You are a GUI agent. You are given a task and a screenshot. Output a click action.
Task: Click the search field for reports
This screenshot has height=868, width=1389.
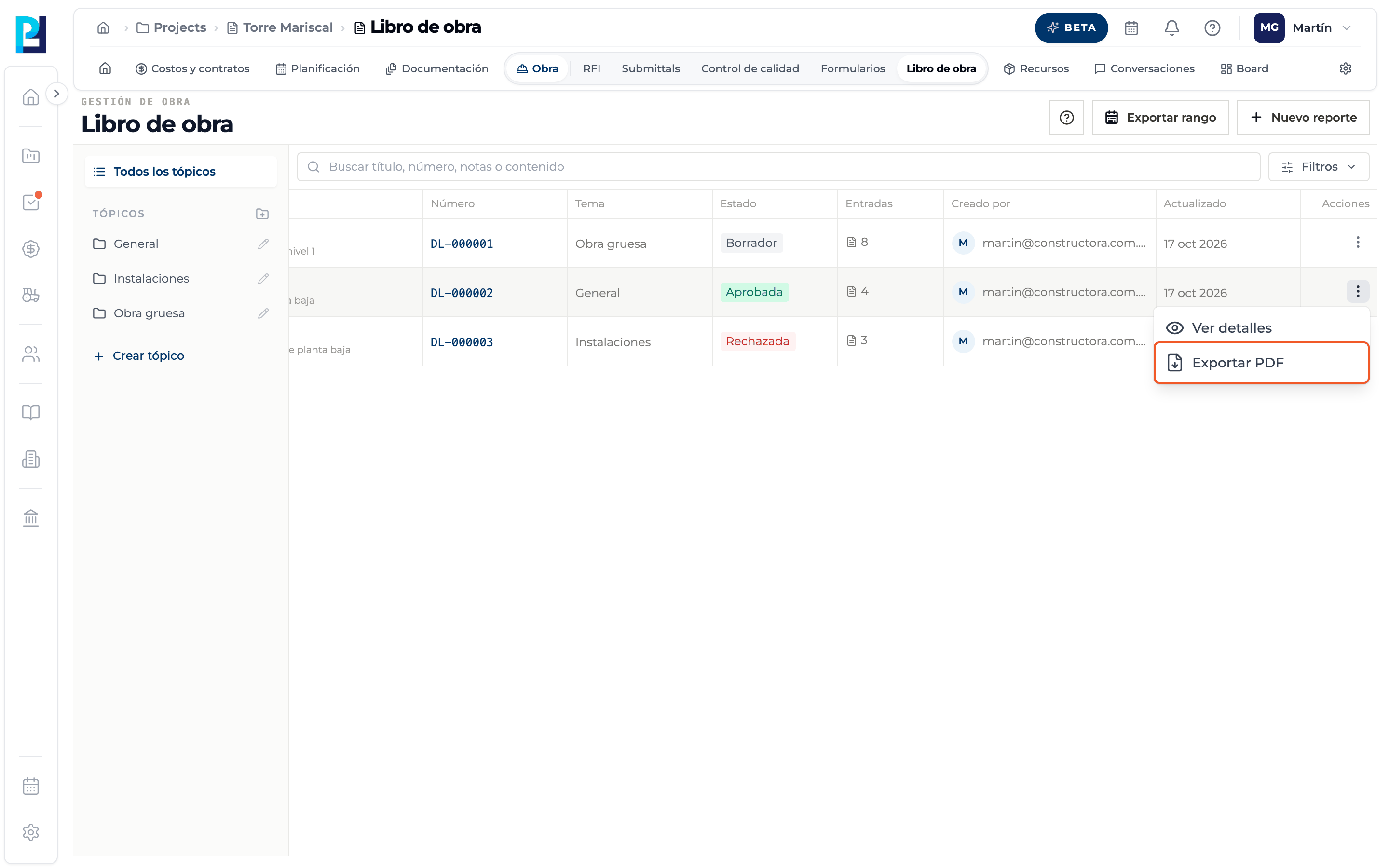click(778, 166)
